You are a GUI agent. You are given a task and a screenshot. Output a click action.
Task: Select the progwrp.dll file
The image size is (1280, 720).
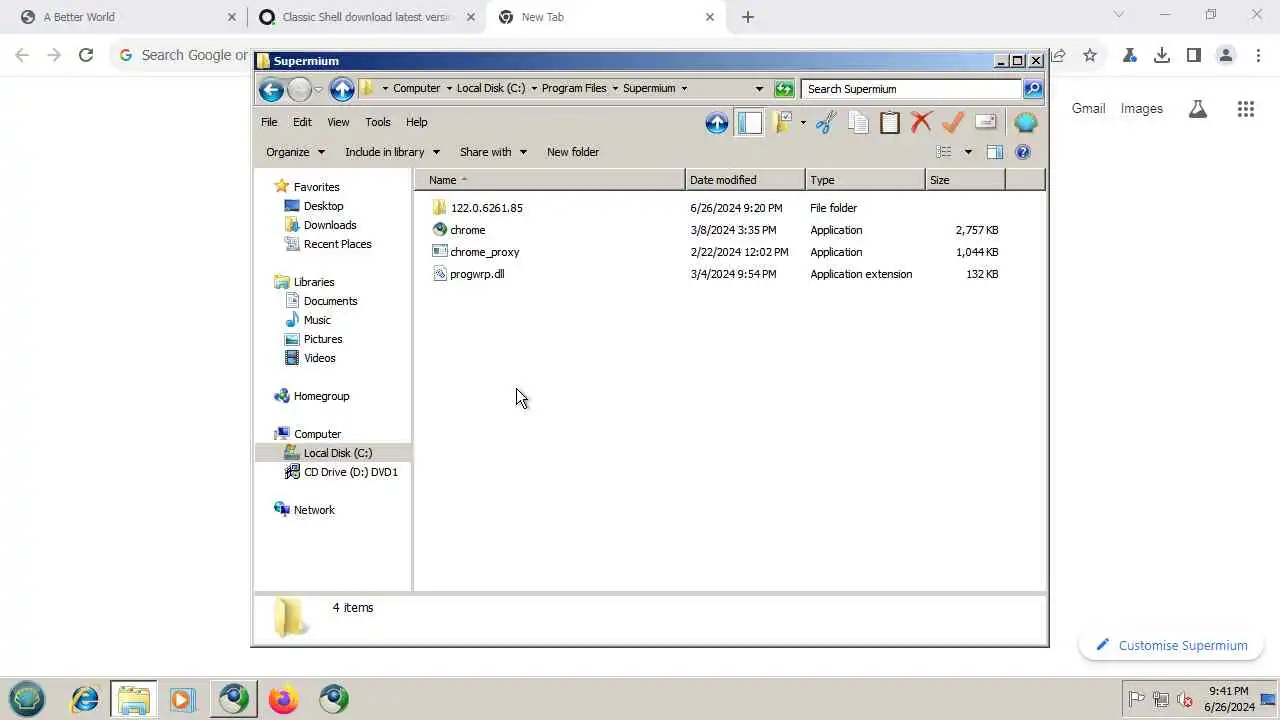click(469, 274)
